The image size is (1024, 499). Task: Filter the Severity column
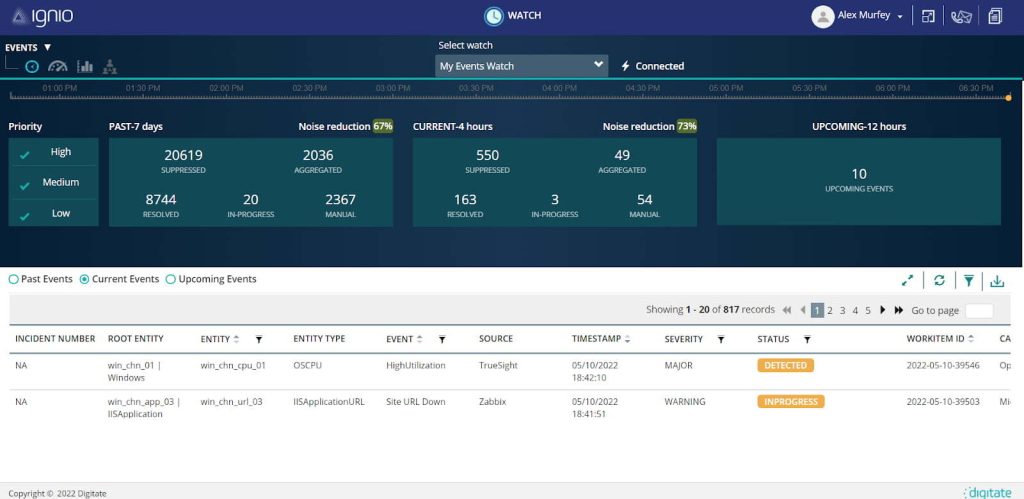point(720,340)
